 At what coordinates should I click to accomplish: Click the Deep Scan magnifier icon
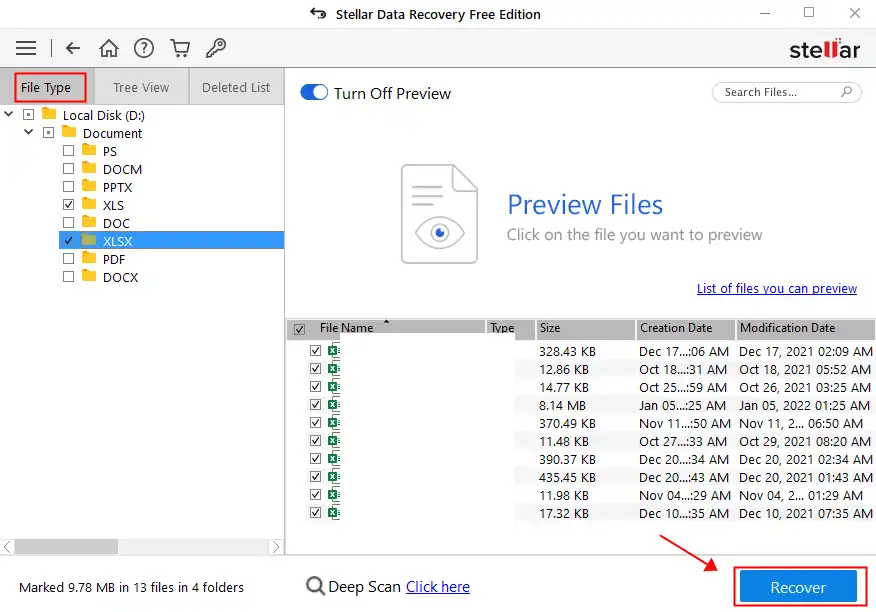click(x=315, y=586)
